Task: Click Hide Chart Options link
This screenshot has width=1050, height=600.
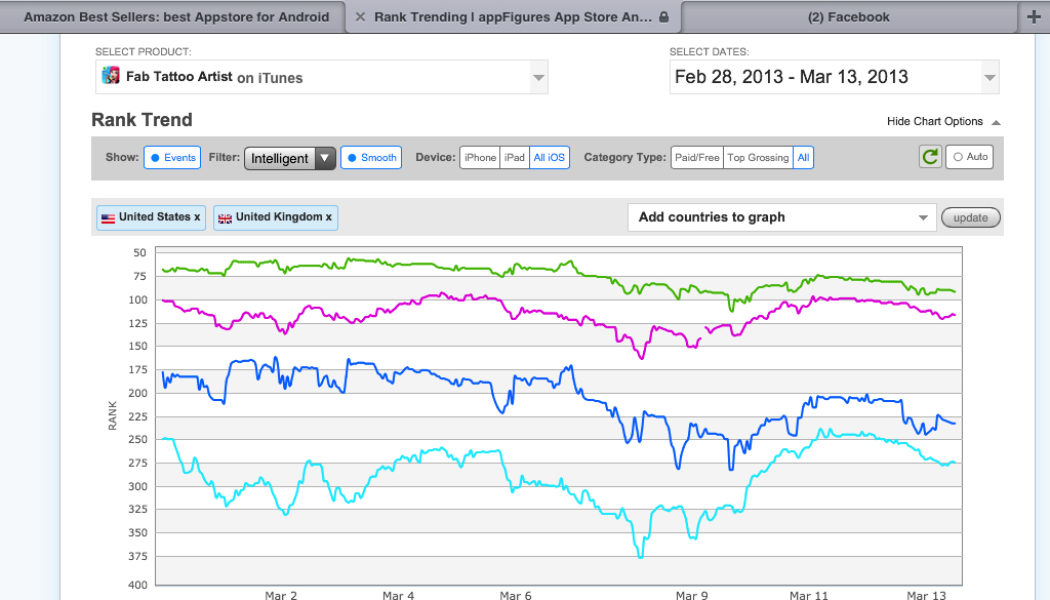Action: coord(935,121)
